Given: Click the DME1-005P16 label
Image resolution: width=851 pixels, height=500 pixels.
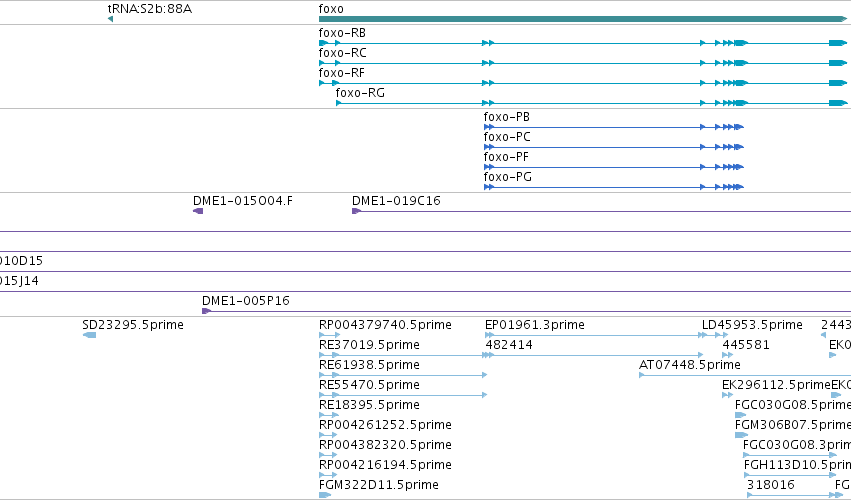Looking at the screenshot, I should (246, 301).
